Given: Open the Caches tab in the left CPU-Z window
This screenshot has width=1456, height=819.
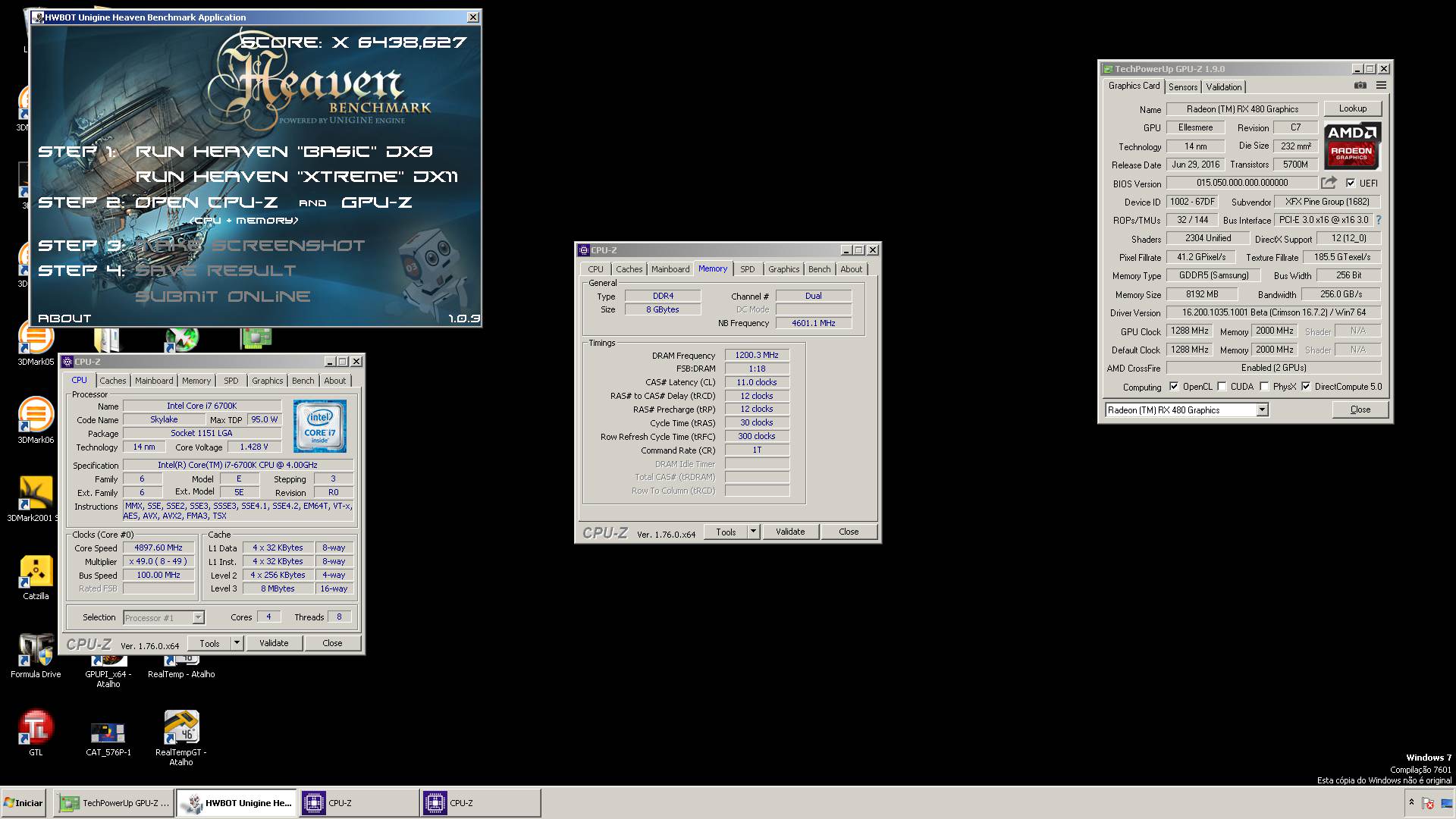Looking at the screenshot, I should click(x=113, y=381).
